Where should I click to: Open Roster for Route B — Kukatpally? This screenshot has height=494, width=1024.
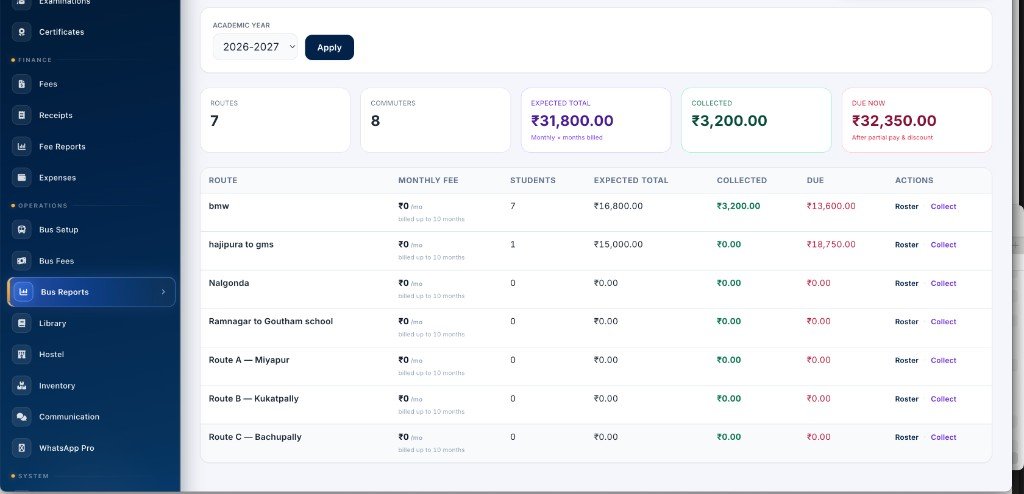coord(906,399)
